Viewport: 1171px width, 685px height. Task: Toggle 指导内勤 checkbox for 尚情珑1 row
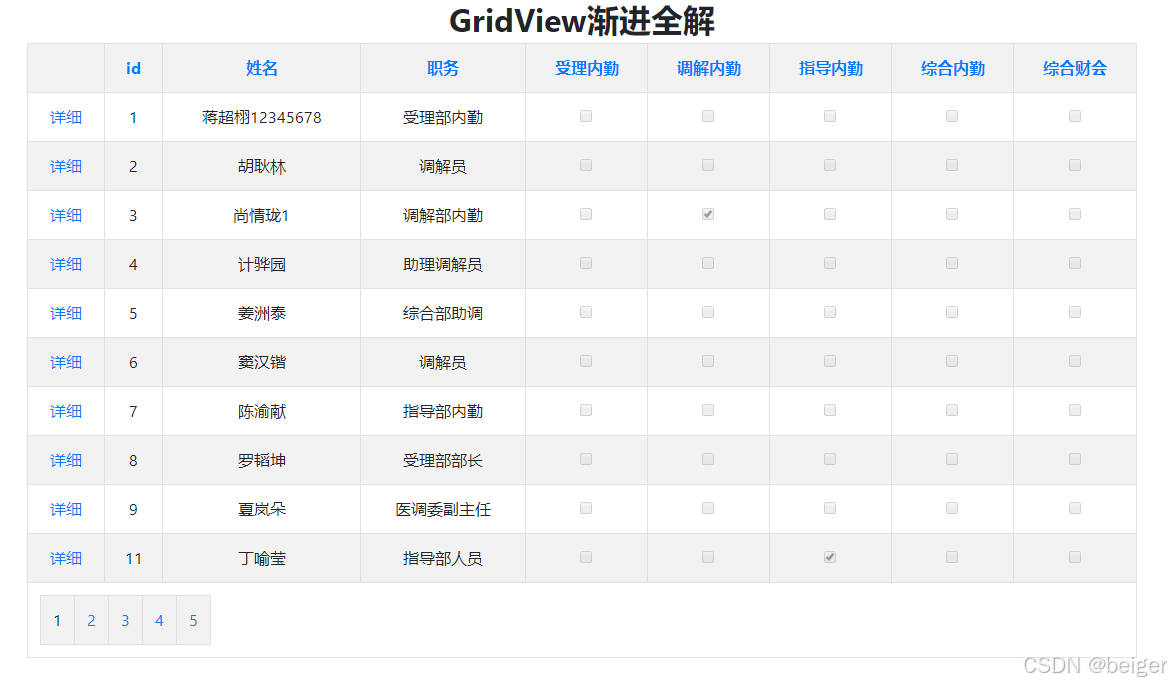[830, 214]
